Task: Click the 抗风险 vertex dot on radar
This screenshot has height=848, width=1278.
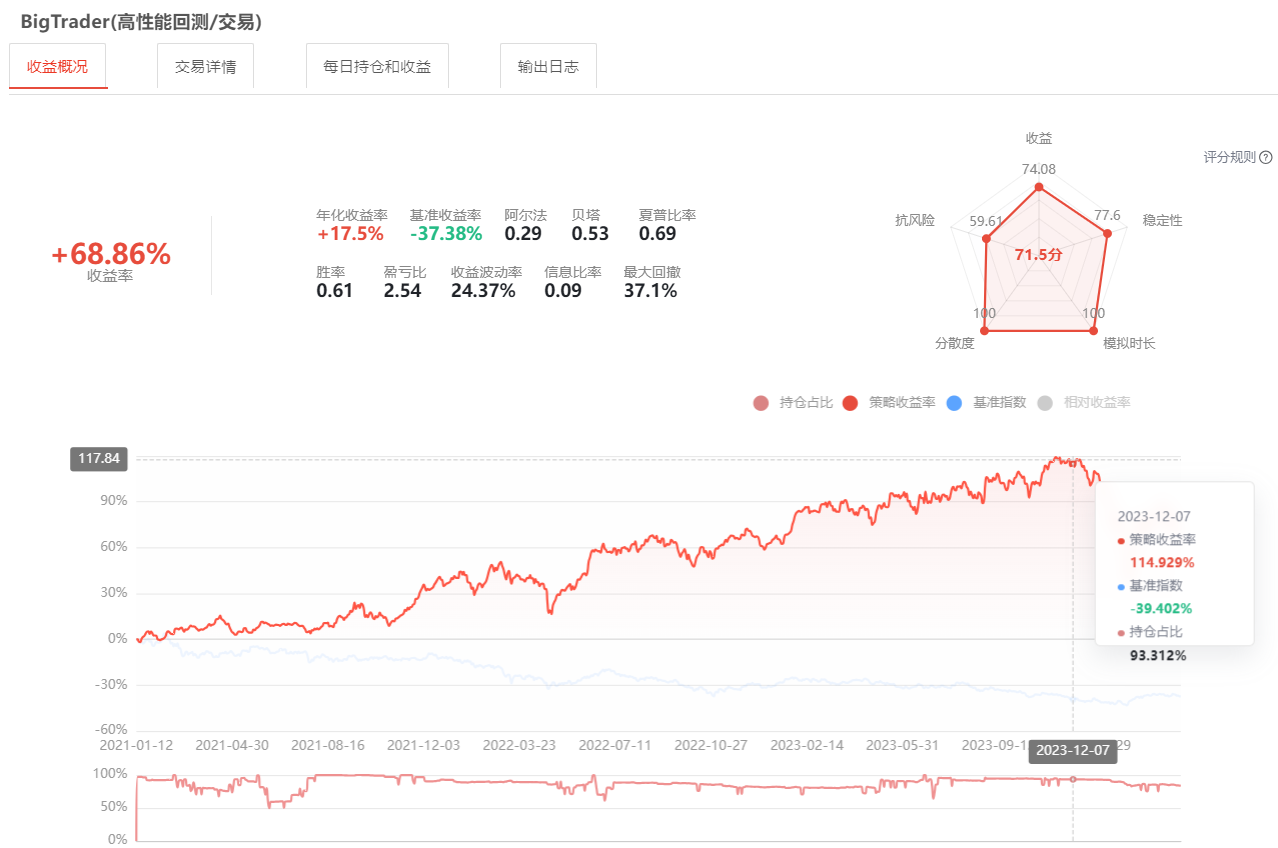Action: pos(987,238)
